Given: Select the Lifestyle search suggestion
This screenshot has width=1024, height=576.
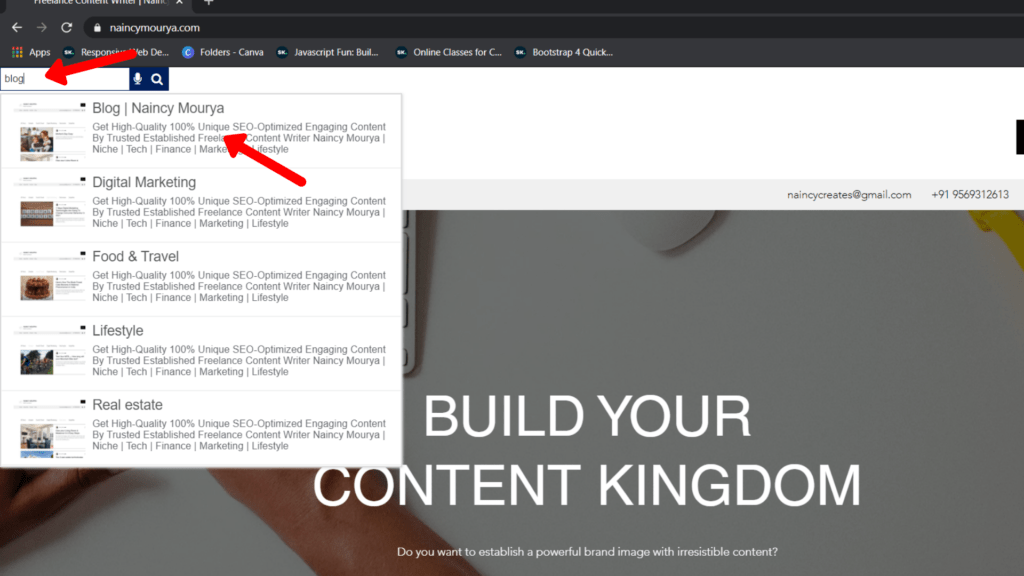Looking at the screenshot, I should (118, 330).
